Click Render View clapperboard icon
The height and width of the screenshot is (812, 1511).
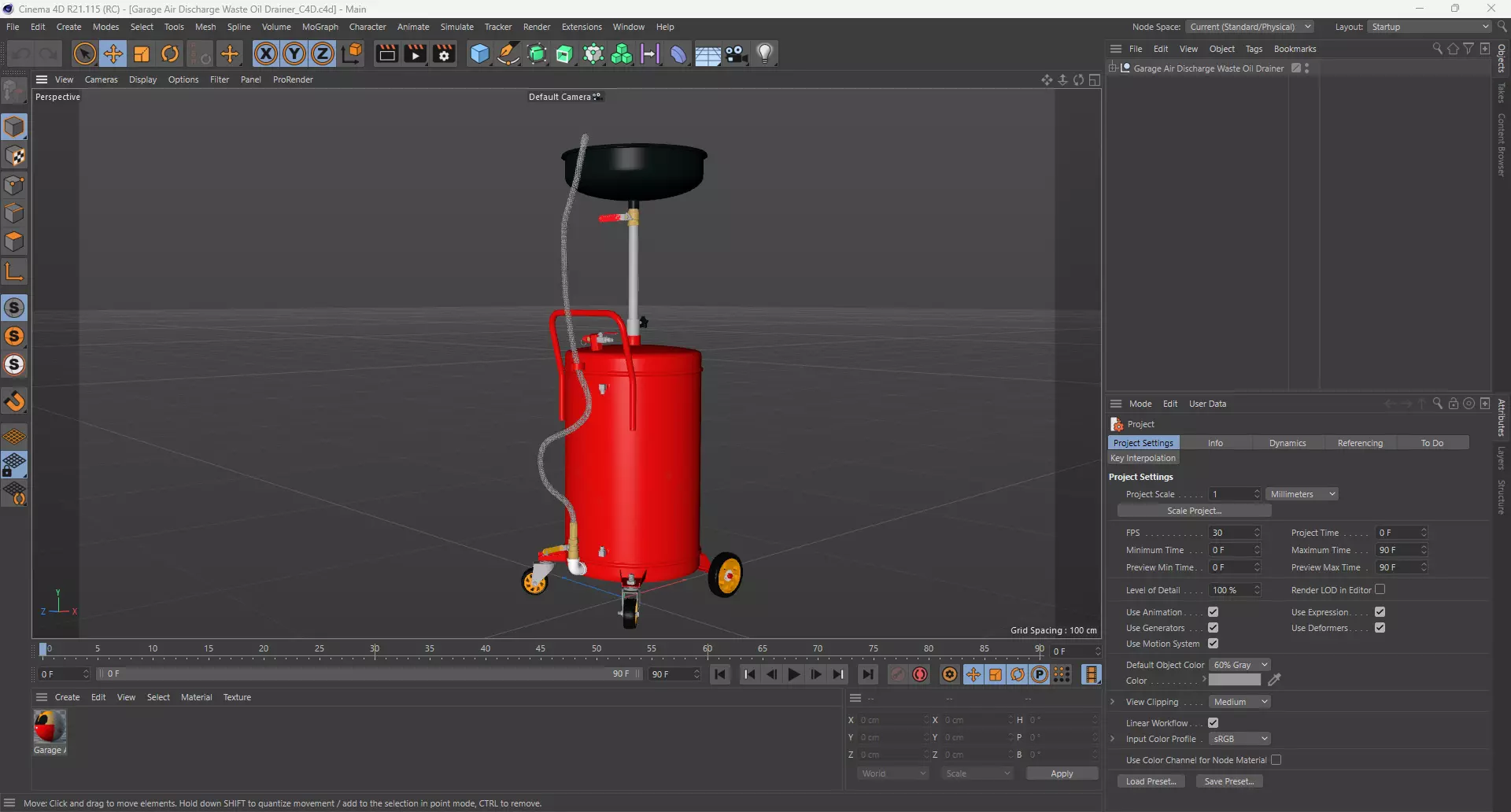click(386, 54)
